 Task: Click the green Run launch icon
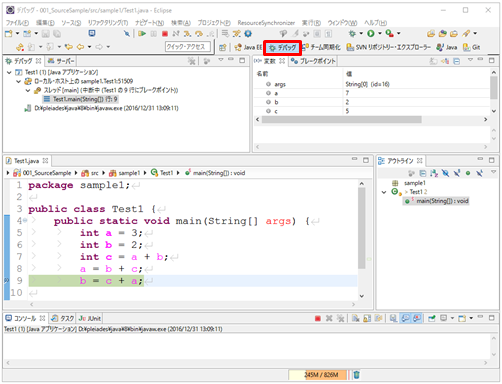pyautogui.click(x=371, y=34)
